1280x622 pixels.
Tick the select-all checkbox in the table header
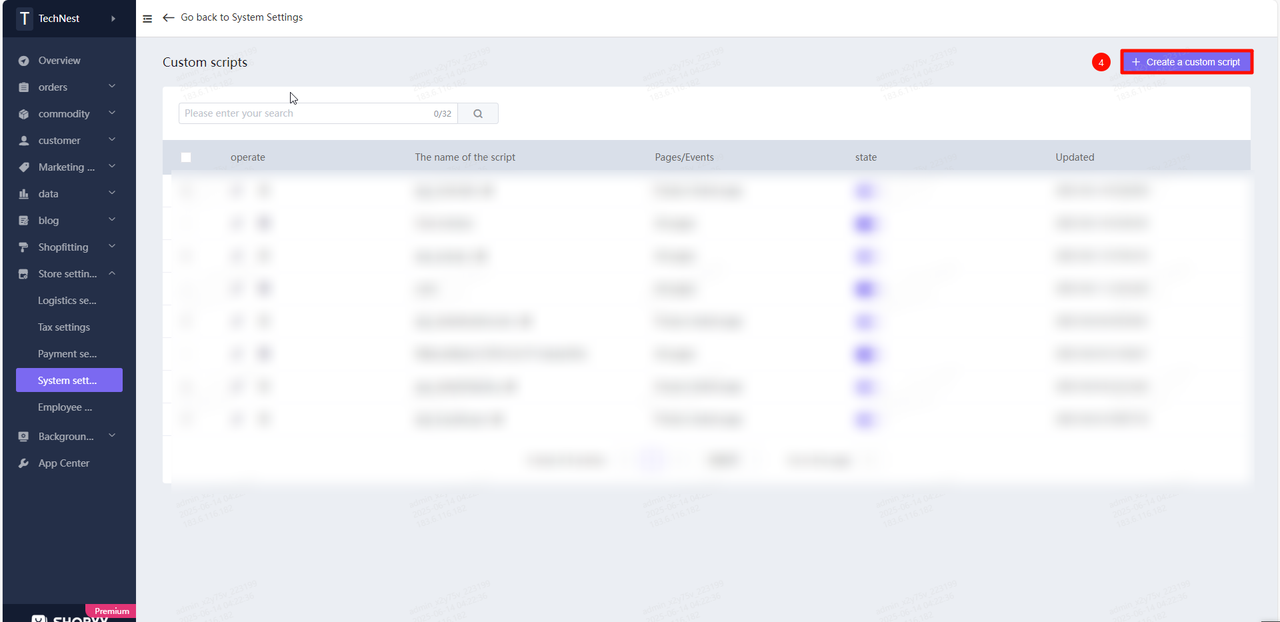click(186, 157)
